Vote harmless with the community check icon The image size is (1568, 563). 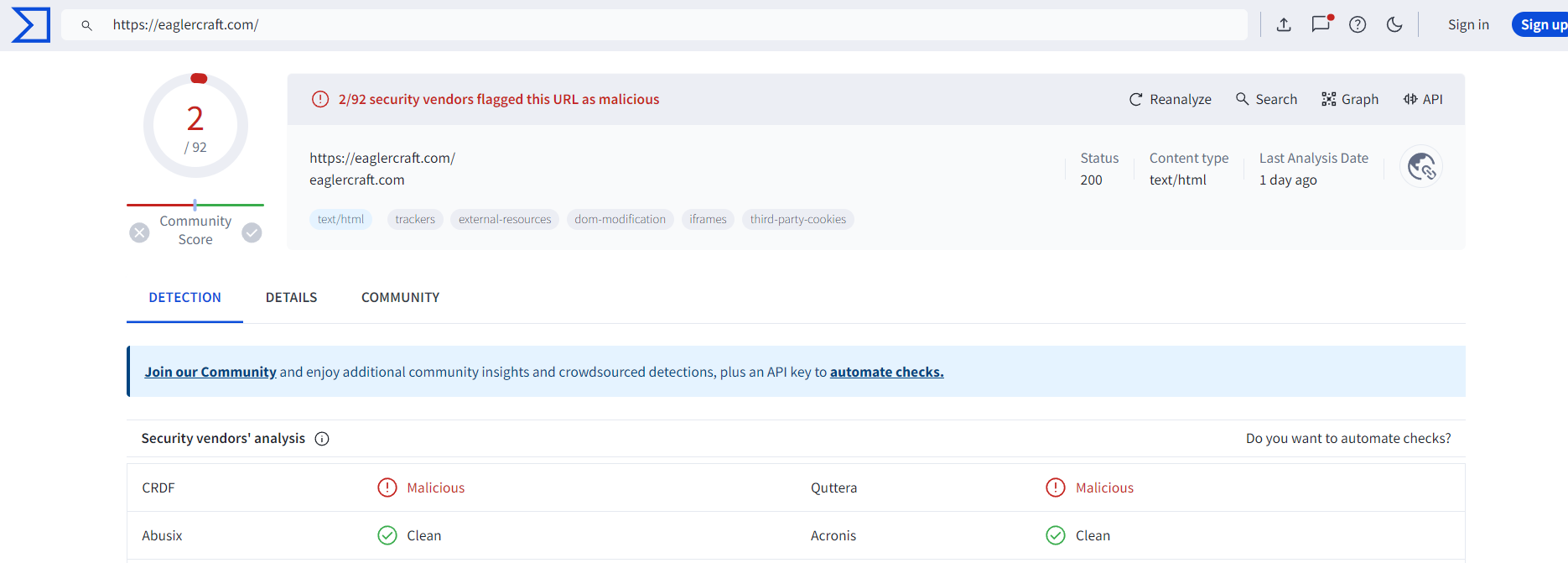click(x=252, y=232)
